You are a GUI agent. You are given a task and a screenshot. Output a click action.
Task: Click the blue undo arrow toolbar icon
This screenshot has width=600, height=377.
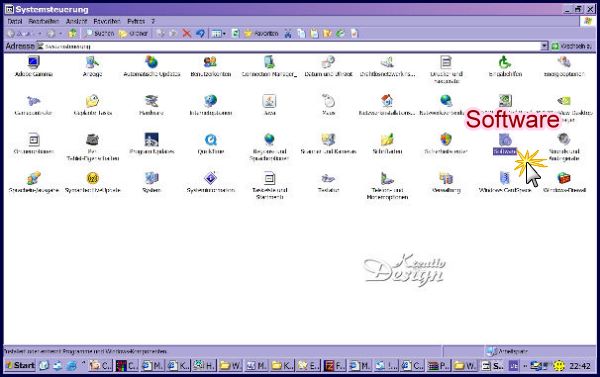(200, 34)
